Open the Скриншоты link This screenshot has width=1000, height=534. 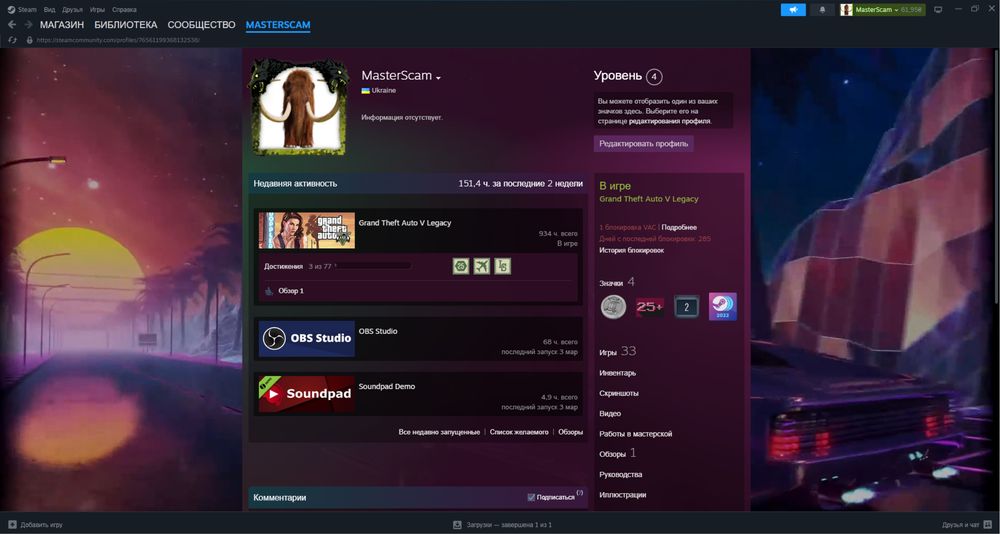[619, 393]
